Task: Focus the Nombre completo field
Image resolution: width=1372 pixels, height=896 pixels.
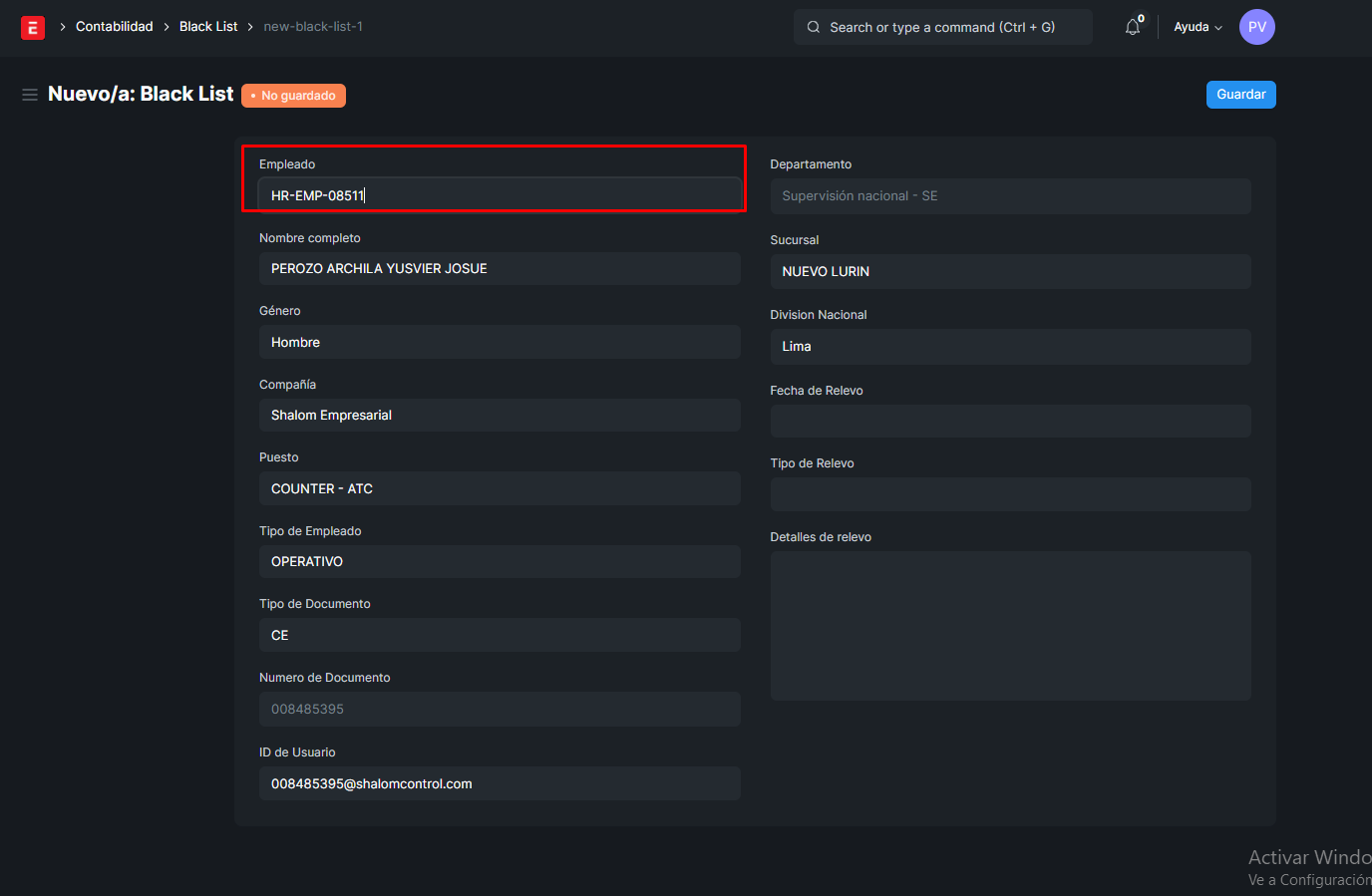Action: (x=499, y=269)
